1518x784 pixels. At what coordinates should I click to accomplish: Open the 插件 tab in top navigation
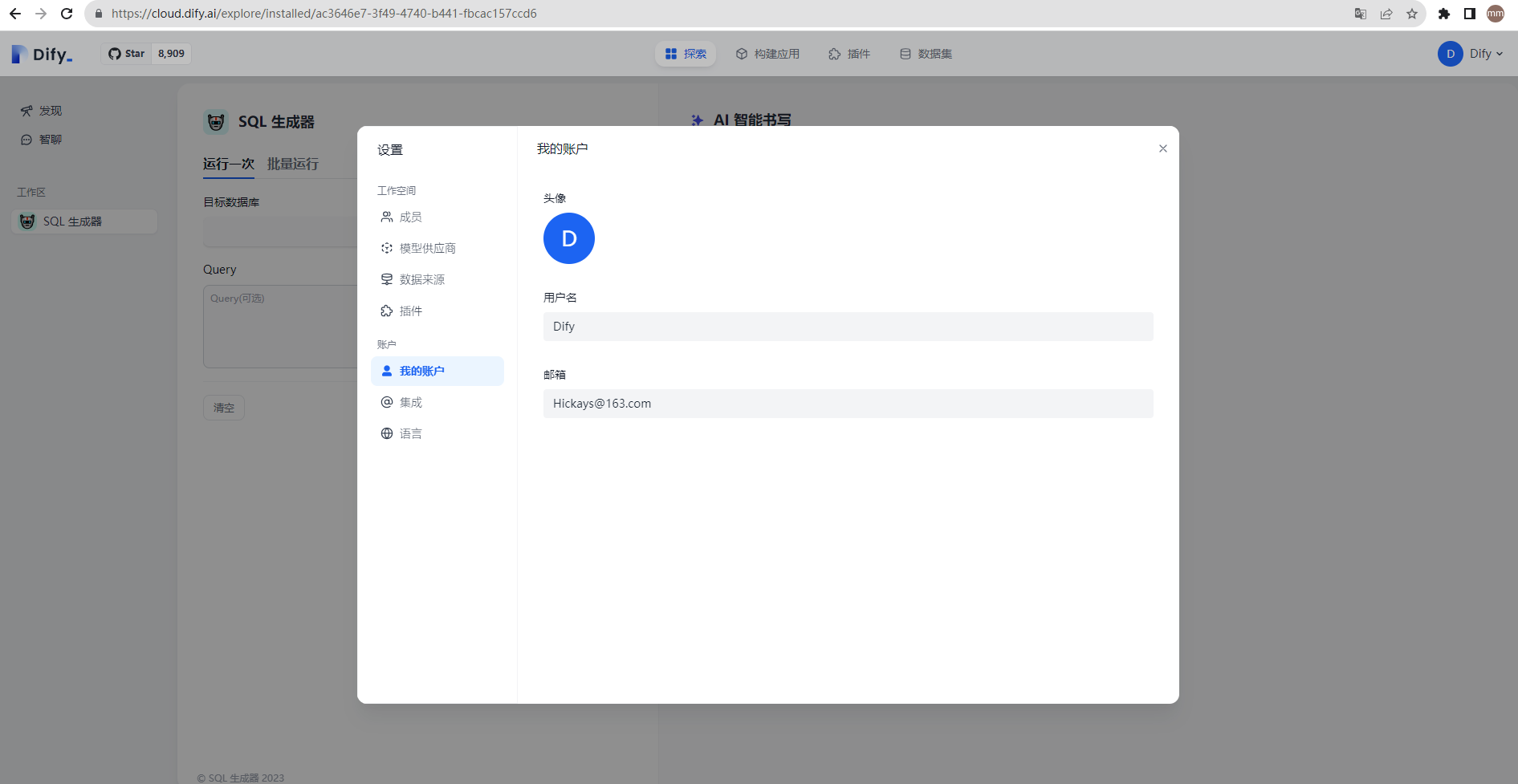[849, 54]
